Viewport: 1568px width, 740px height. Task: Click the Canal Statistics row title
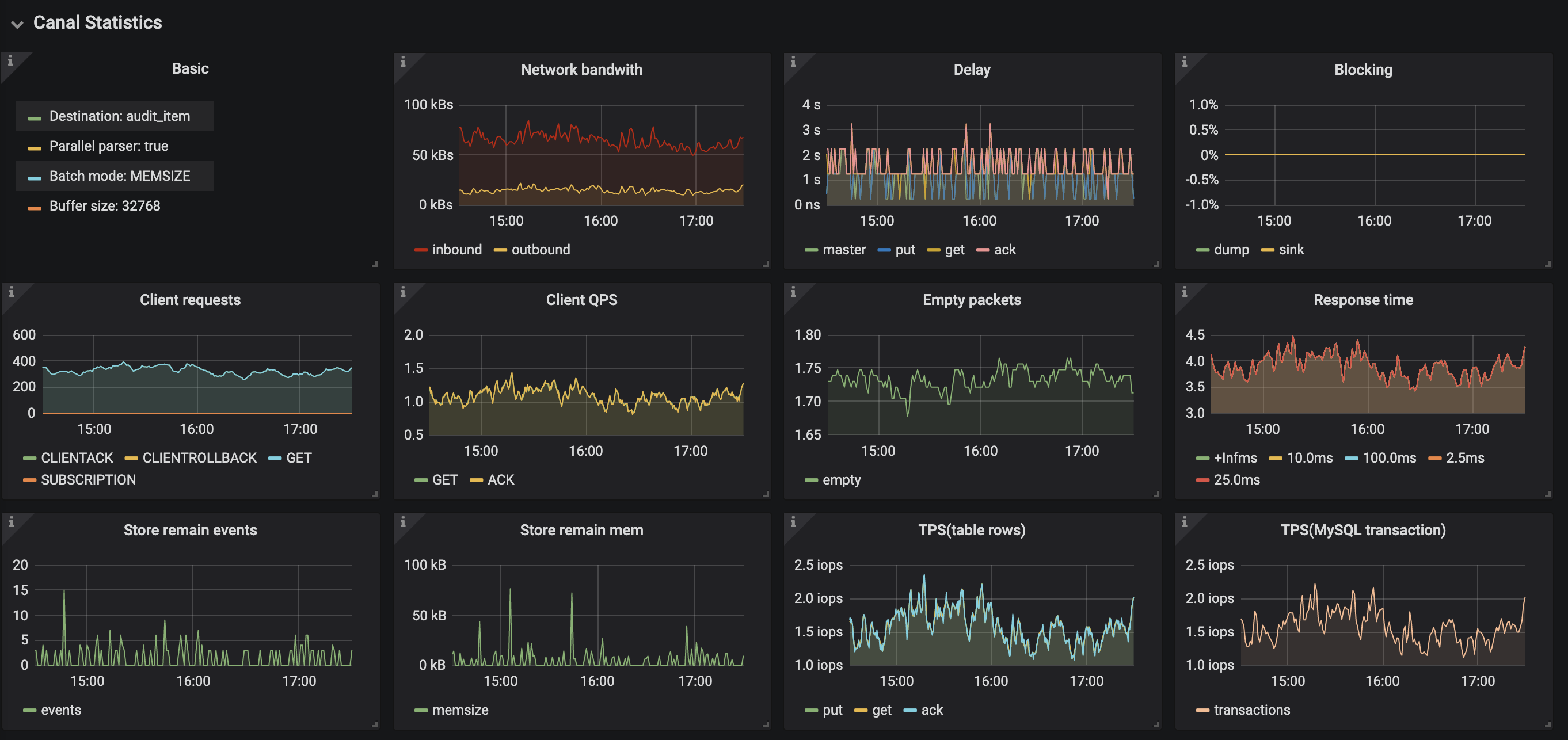(x=97, y=22)
